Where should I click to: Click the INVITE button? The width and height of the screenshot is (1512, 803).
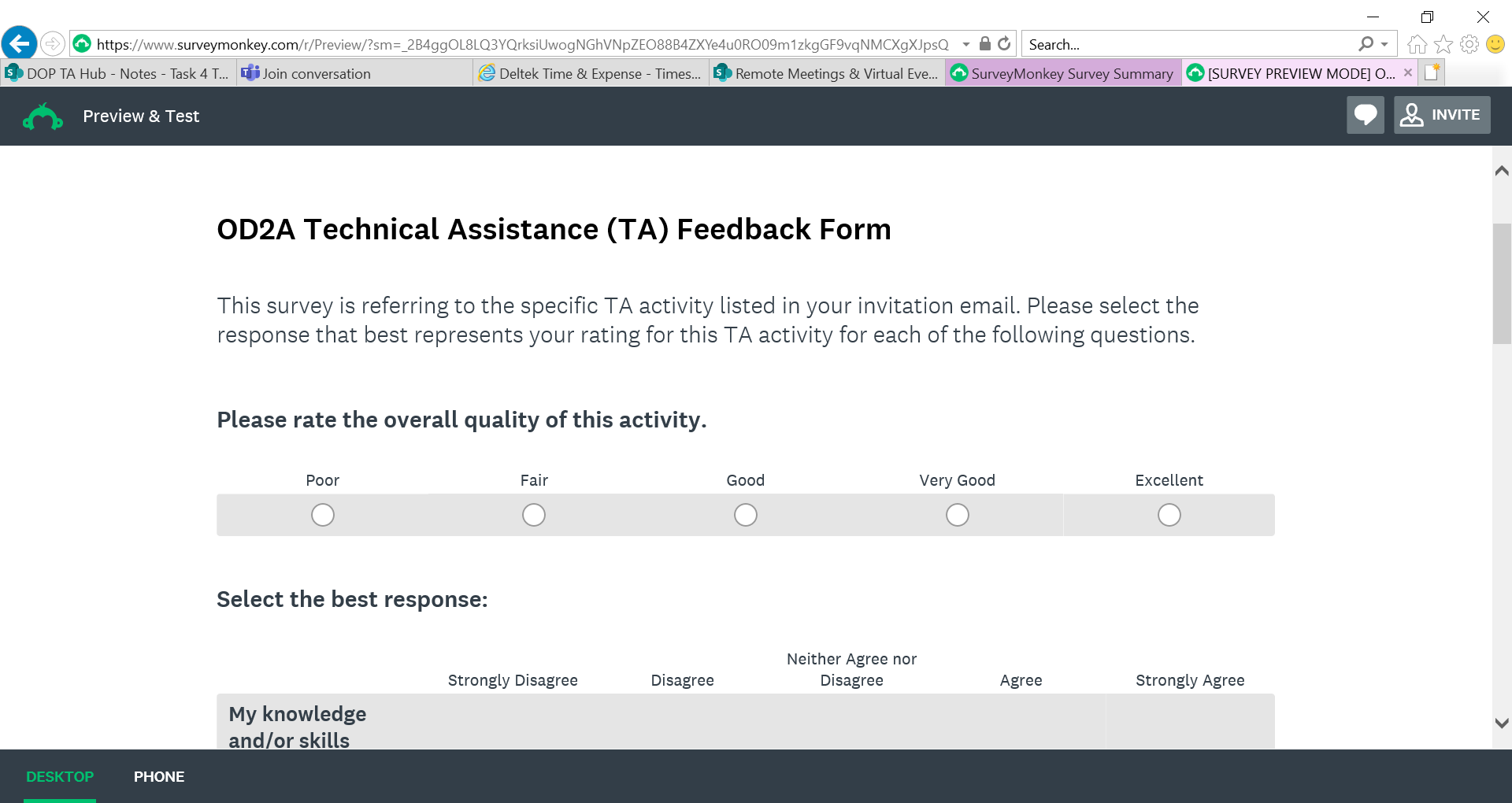[x=1442, y=115]
